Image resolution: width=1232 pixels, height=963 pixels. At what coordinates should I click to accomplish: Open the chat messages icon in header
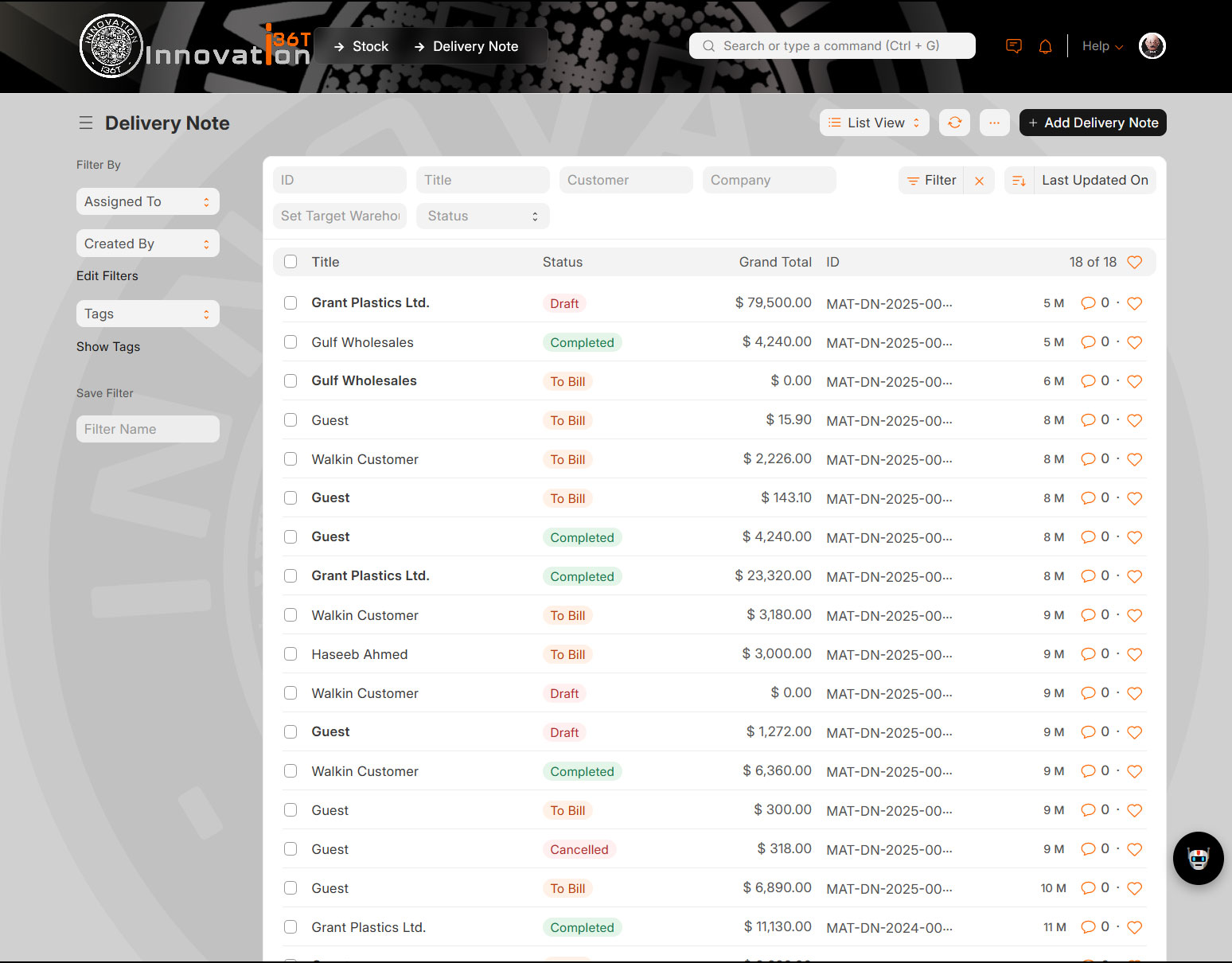(x=1013, y=46)
